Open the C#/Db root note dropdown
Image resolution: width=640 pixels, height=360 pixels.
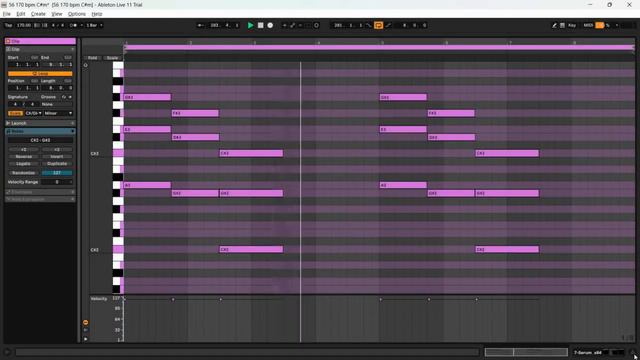[33, 113]
